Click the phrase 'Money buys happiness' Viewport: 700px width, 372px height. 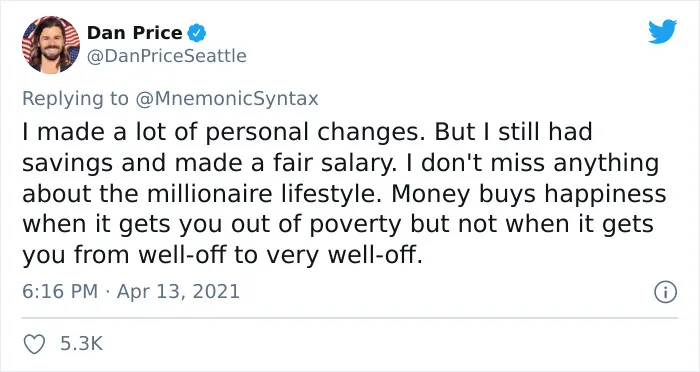click(x=529, y=194)
